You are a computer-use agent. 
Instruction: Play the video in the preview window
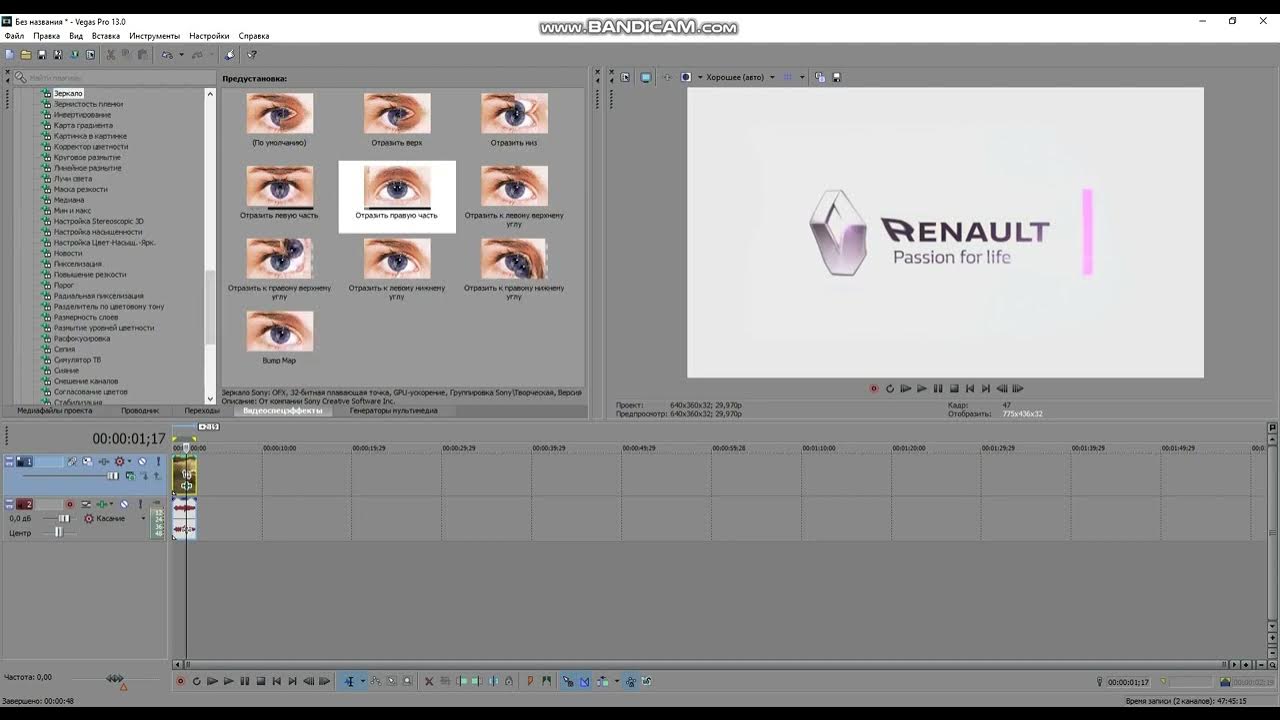(x=921, y=388)
